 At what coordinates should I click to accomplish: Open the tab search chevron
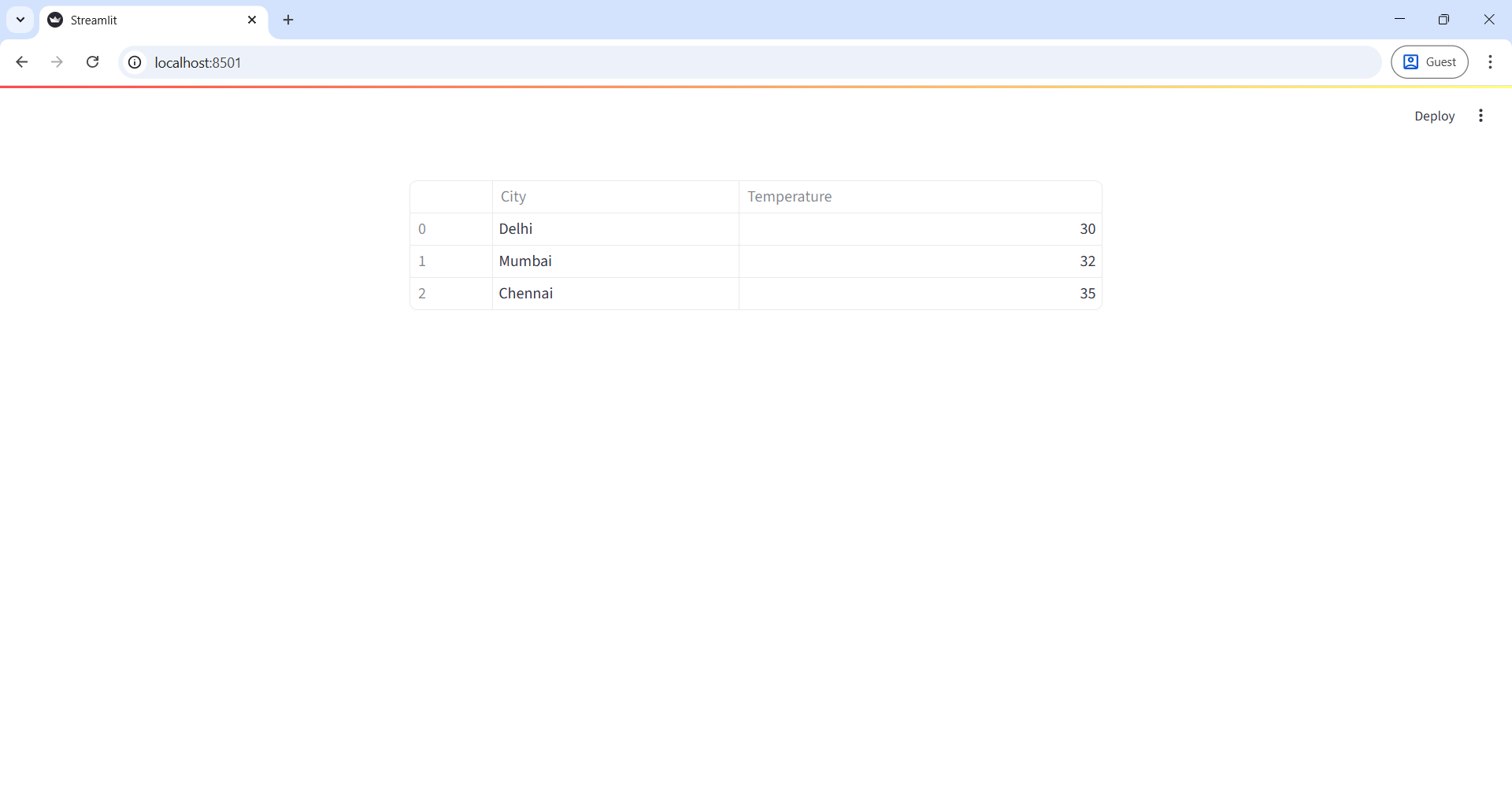click(20, 20)
